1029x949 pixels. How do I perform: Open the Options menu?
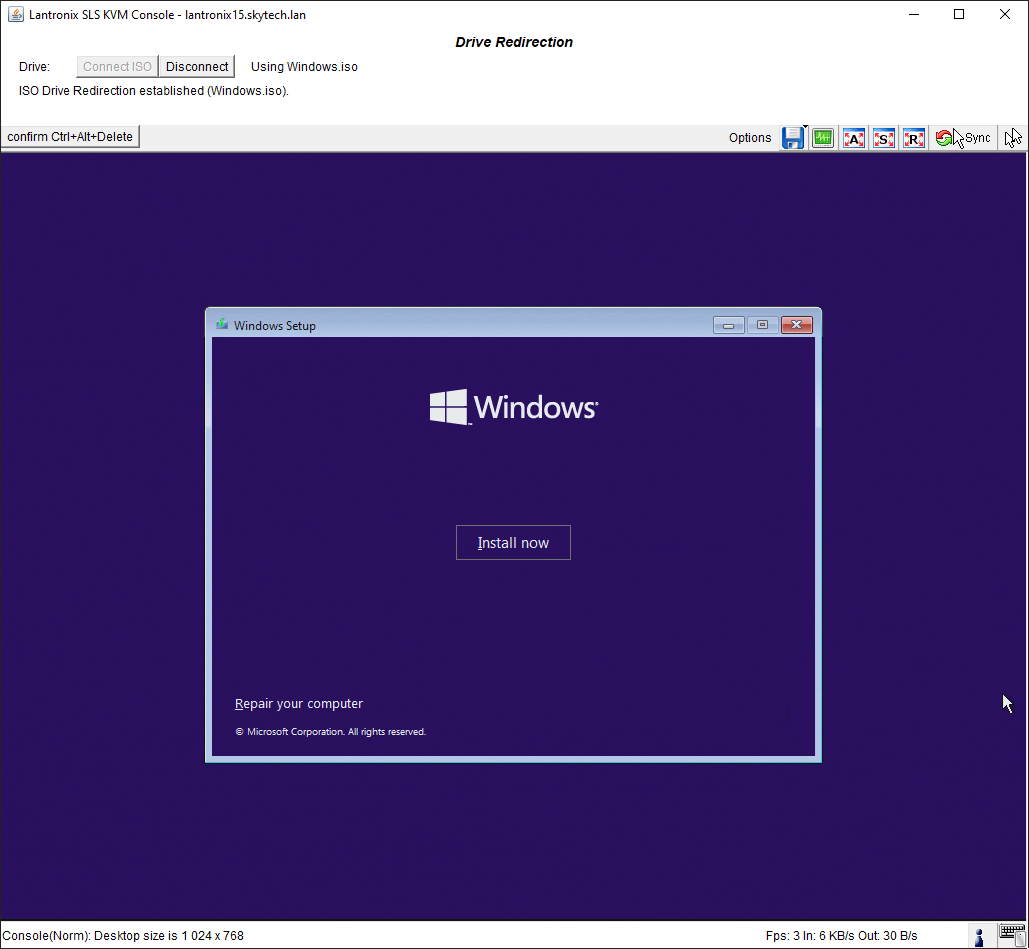(750, 138)
